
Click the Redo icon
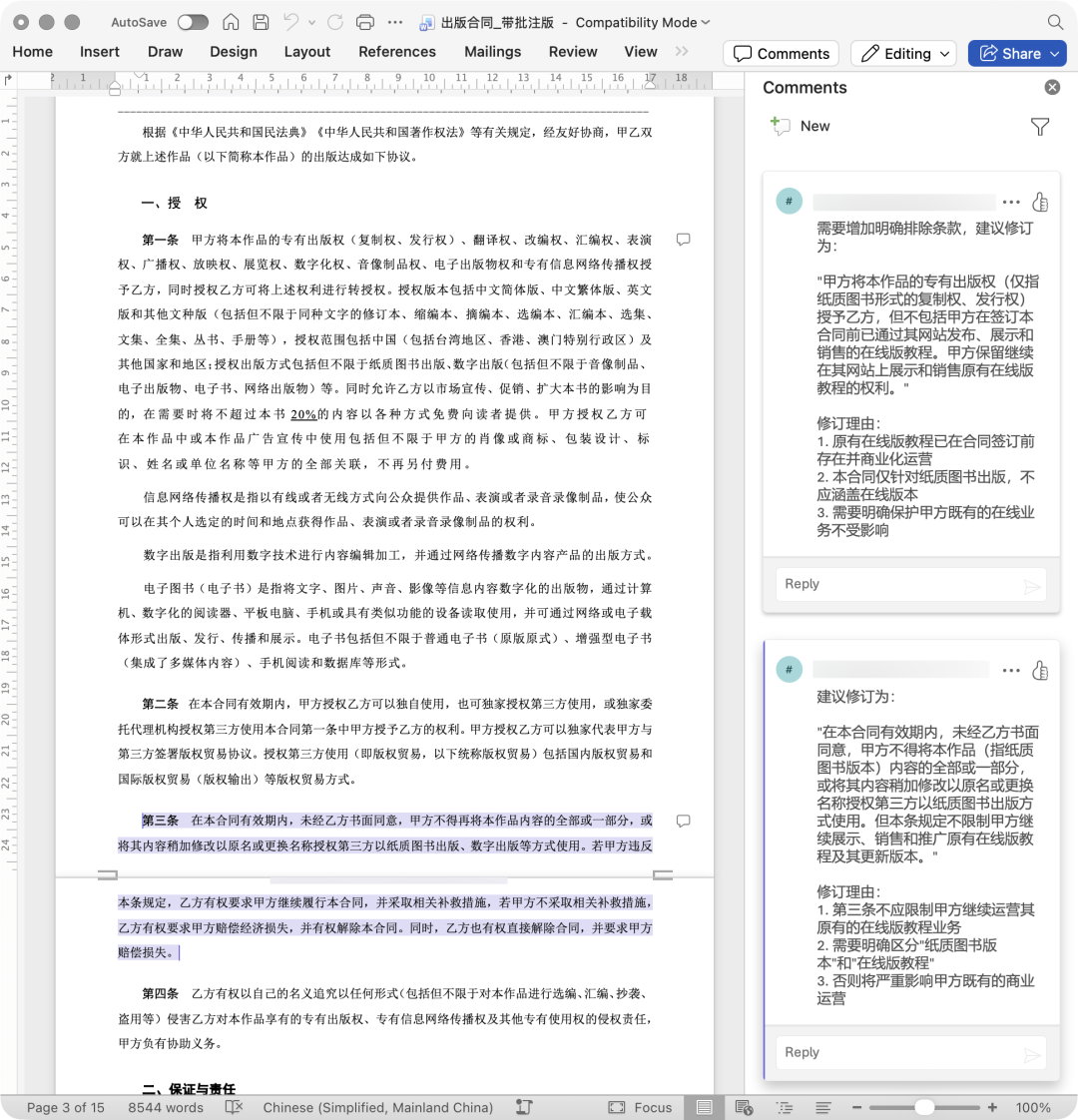pos(335,22)
